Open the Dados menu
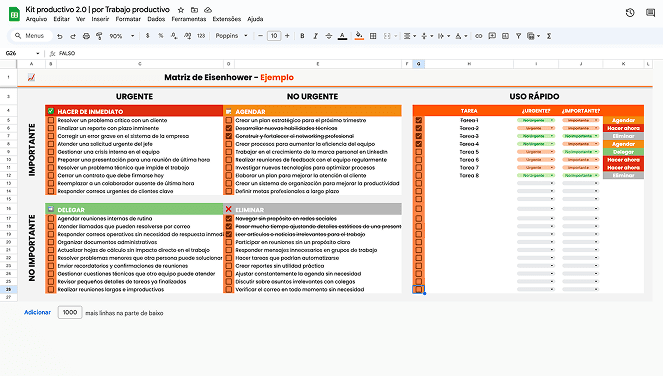 pyautogui.click(x=156, y=19)
